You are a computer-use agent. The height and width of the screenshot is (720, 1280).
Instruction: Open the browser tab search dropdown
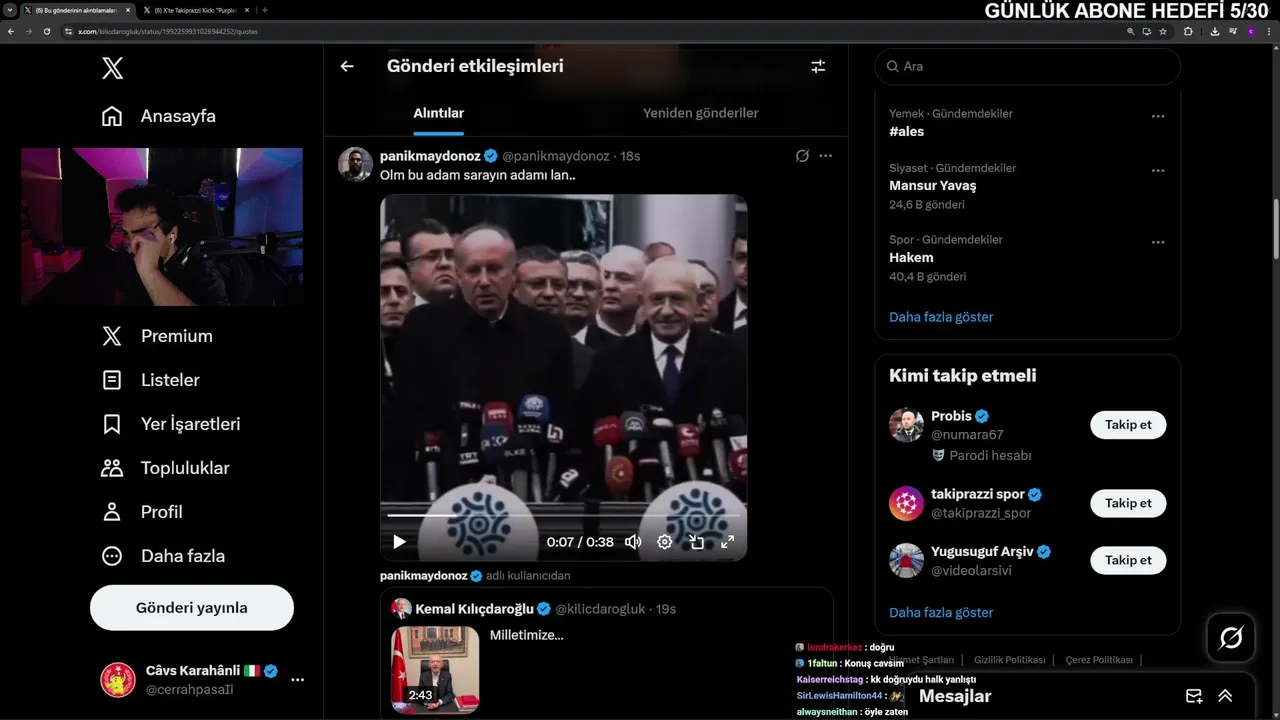coord(9,10)
